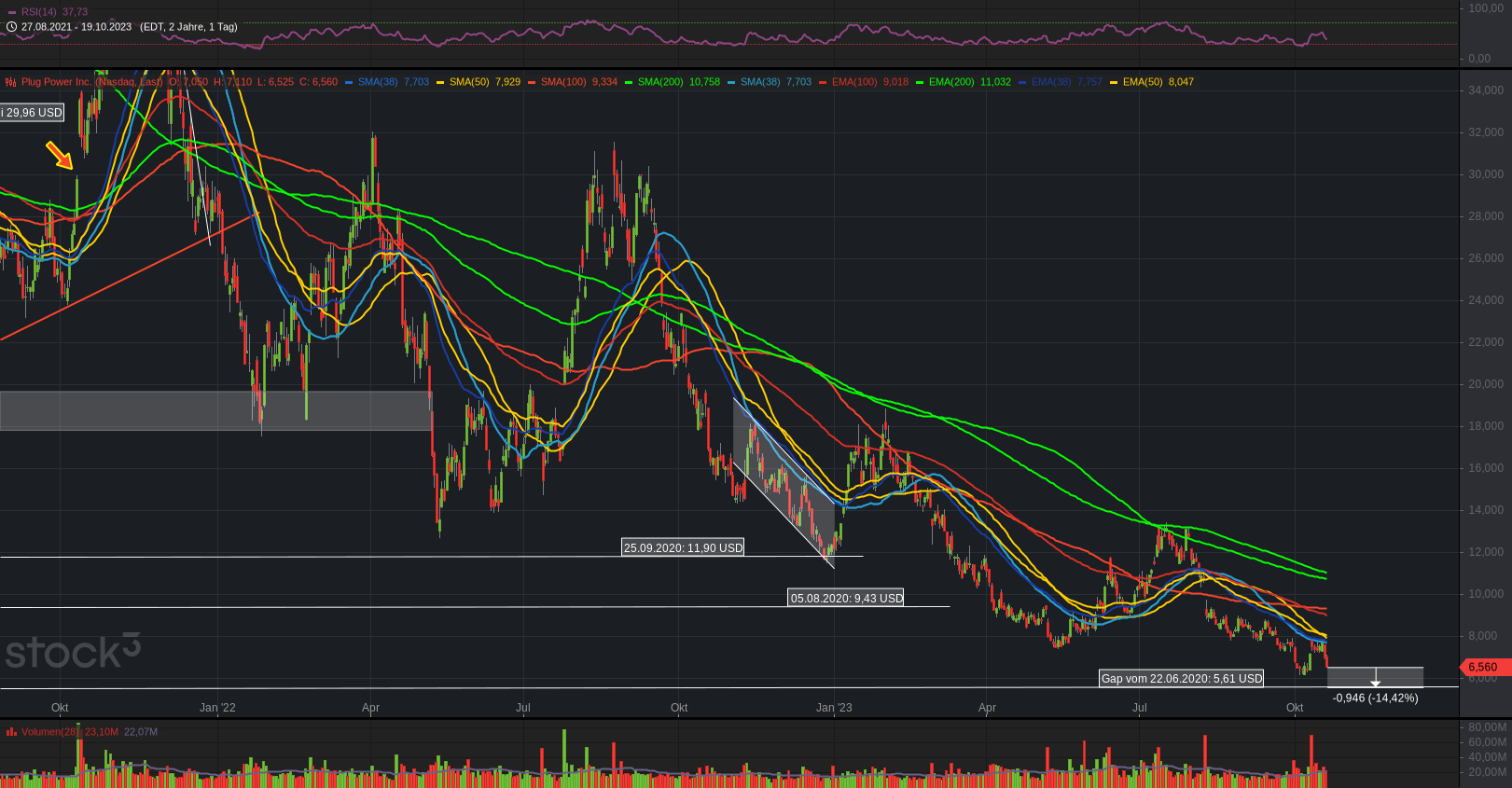Click the closing value C: 6,560
This screenshot has width=1512, height=788.
click(319, 82)
